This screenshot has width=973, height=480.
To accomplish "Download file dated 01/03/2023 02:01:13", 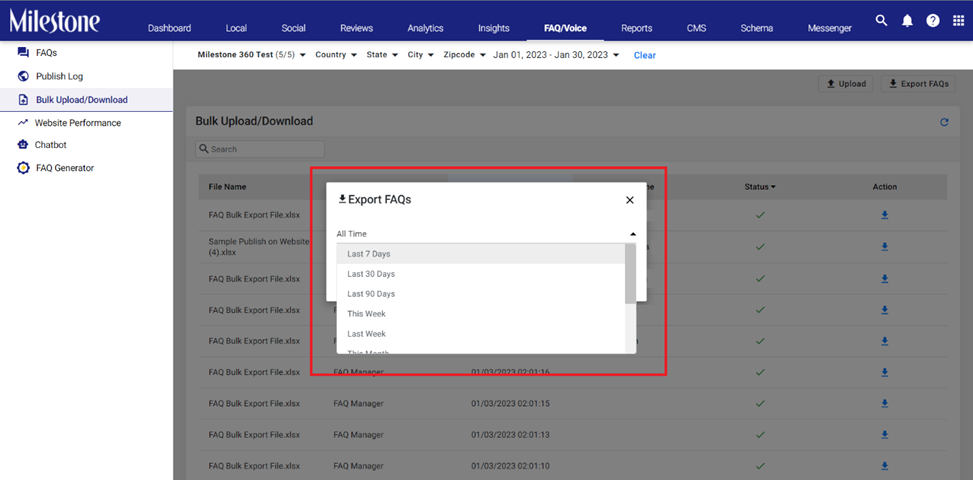I will 885,435.
